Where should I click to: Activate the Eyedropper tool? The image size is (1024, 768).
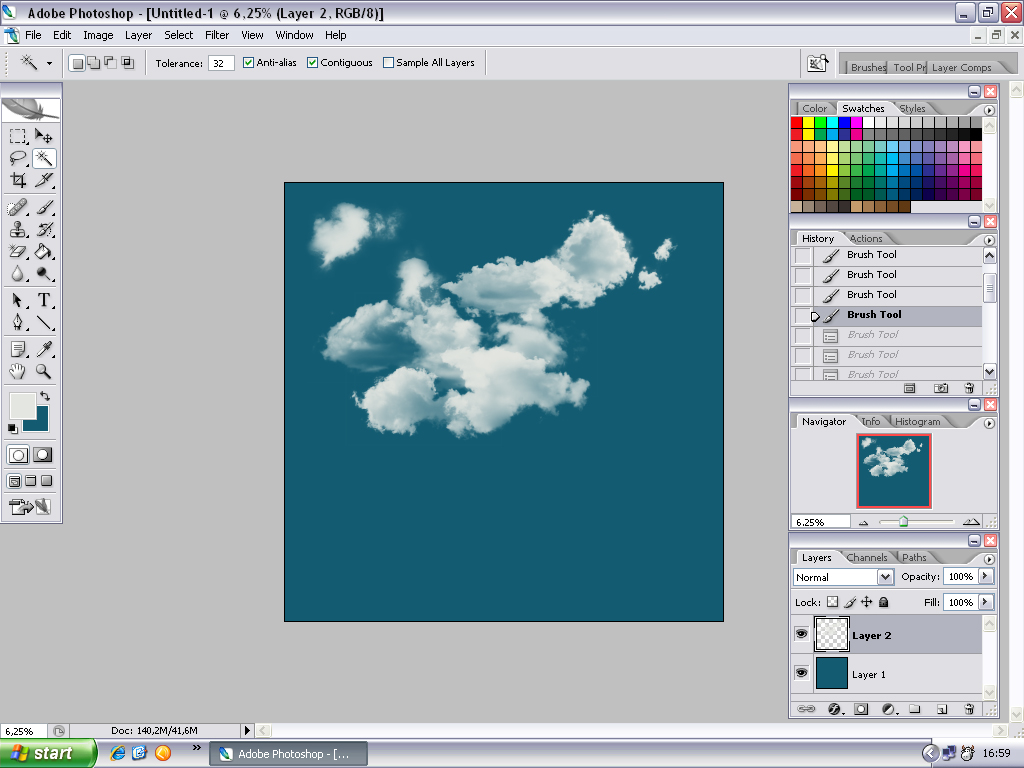[x=44, y=349]
